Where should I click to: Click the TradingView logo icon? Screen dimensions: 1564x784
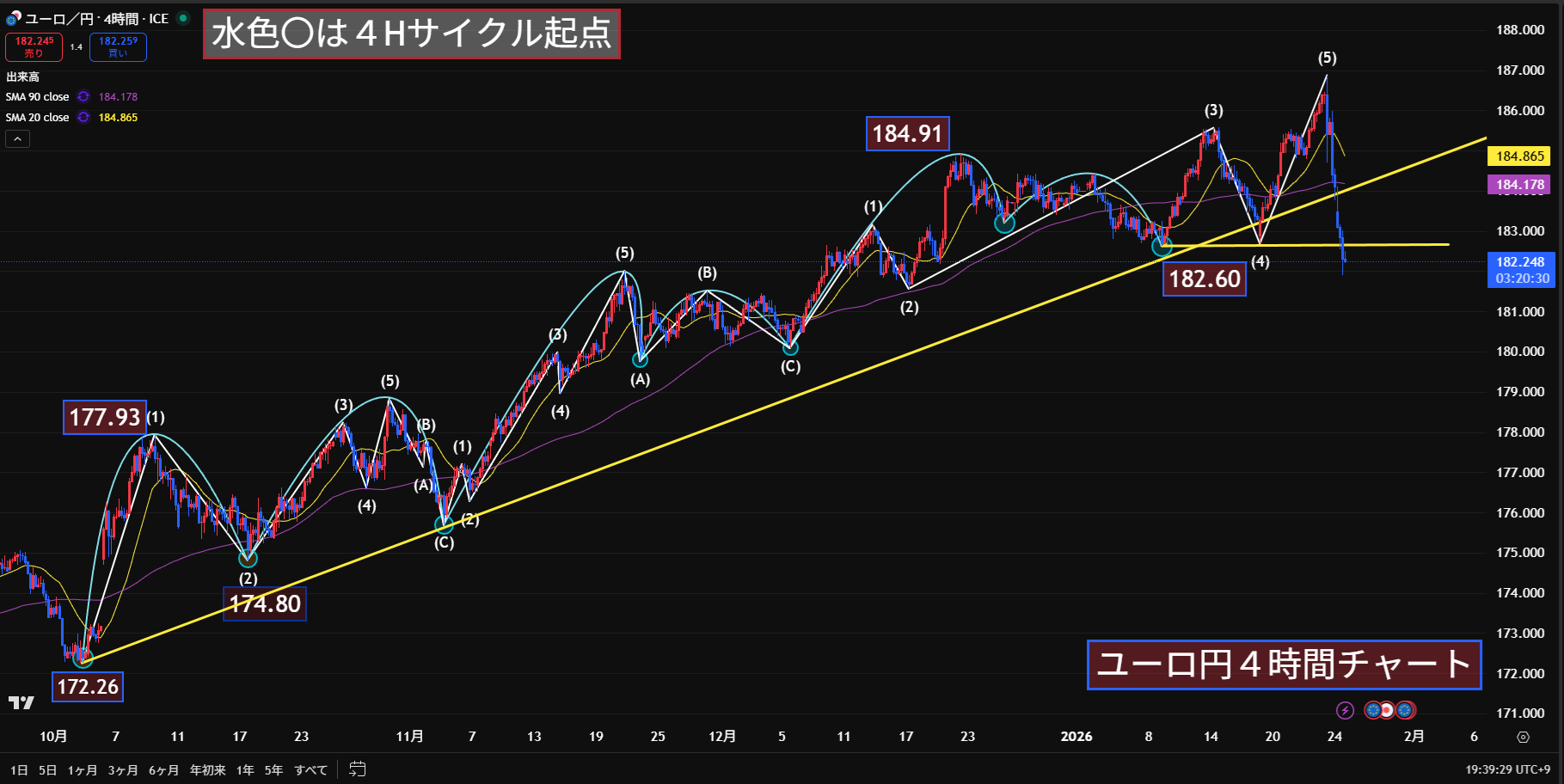21,702
